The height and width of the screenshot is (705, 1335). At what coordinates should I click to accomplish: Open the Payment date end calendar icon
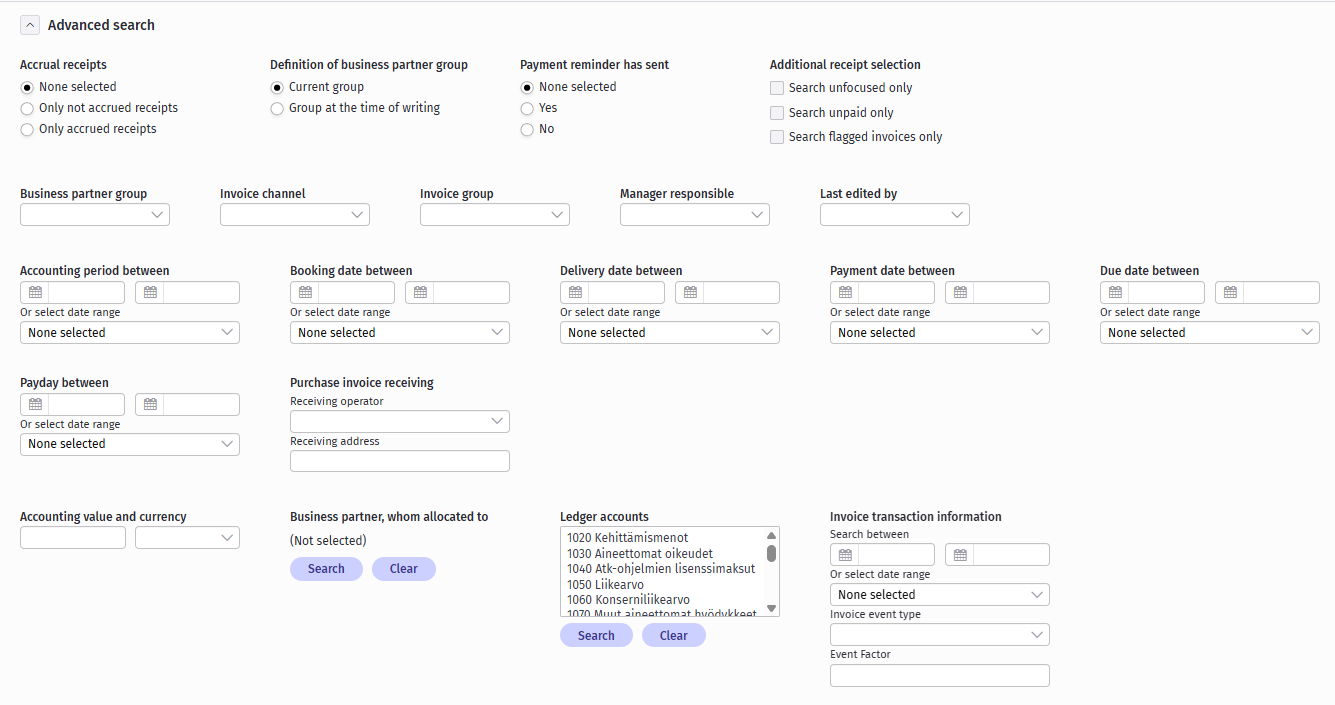coord(960,293)
